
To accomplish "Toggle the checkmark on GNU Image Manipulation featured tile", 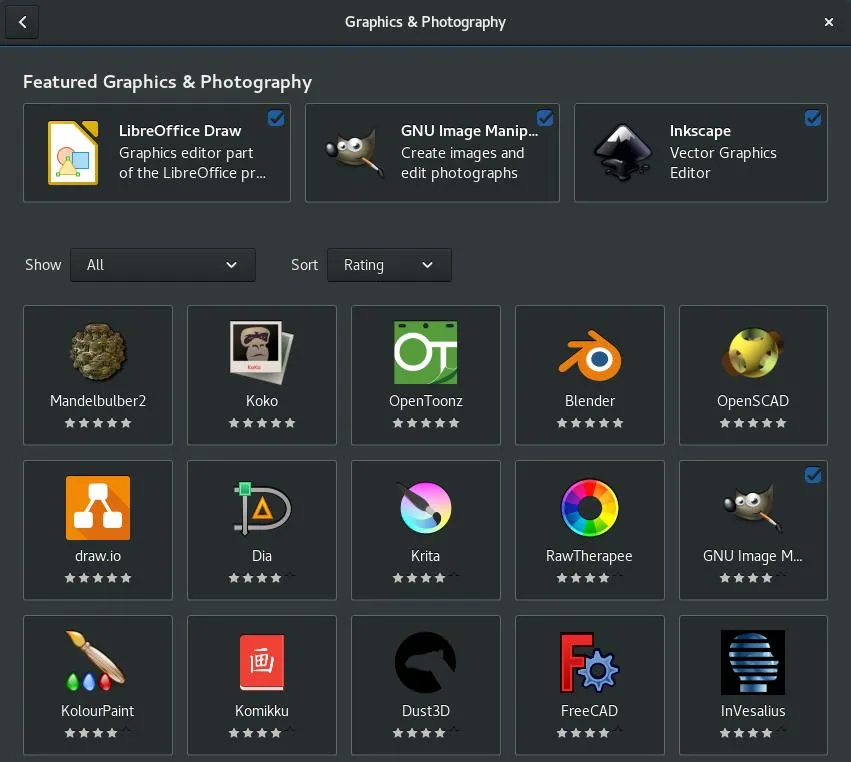I will (x=545, y=118).
